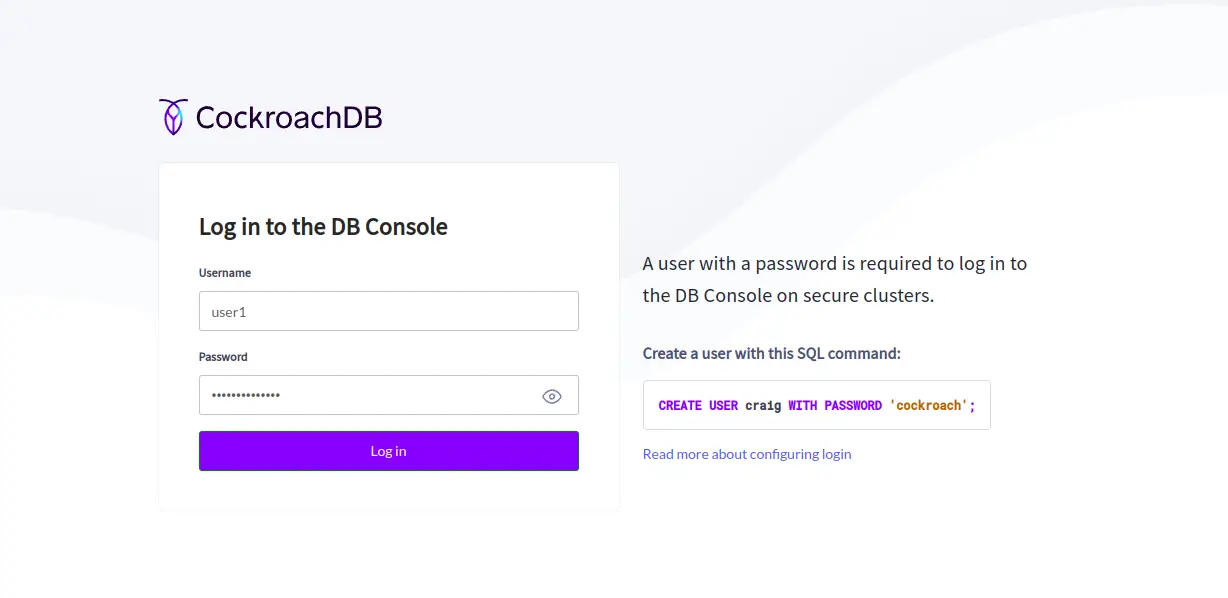Click the semicolon ending the SQL command
The height and width of the screenshot is (598, 1228).
[972, 406]
